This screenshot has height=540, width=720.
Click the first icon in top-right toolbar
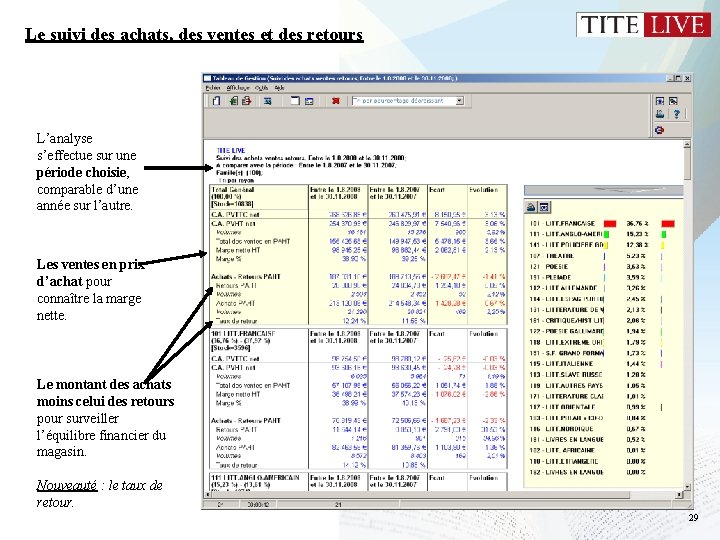pyautogui.click(x=660, y=101)
